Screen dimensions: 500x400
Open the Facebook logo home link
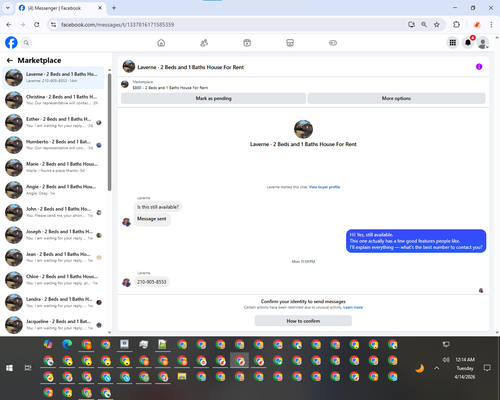11,43
